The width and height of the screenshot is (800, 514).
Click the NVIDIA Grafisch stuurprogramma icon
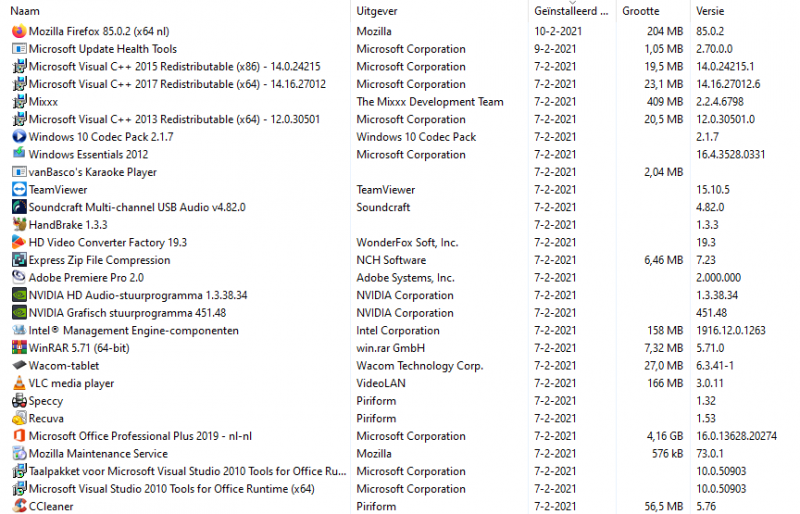[x=19, y=313]
